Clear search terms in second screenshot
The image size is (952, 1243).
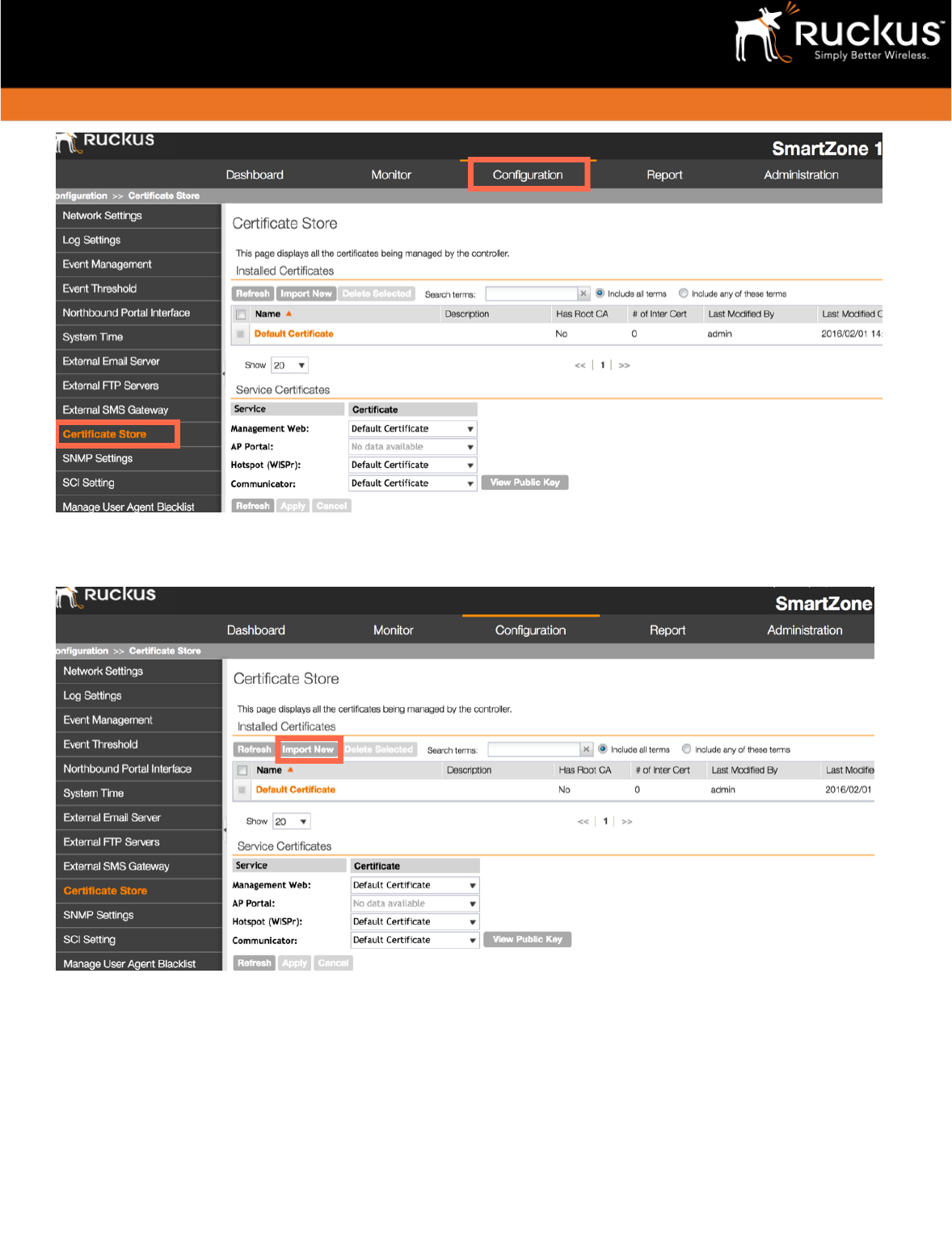587,749
